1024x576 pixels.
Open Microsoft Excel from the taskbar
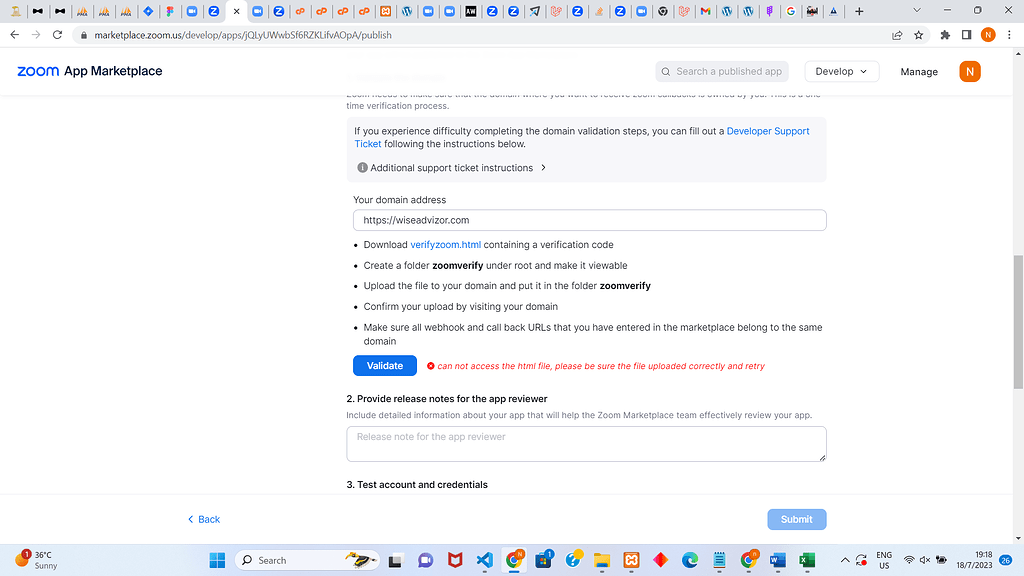click(806, 560)
